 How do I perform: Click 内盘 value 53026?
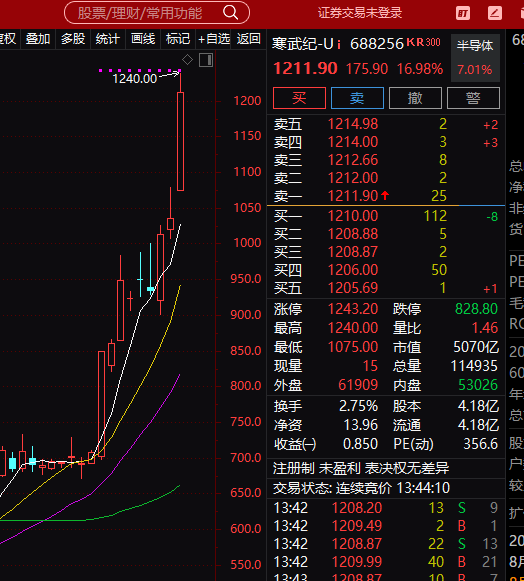point(478,385)
